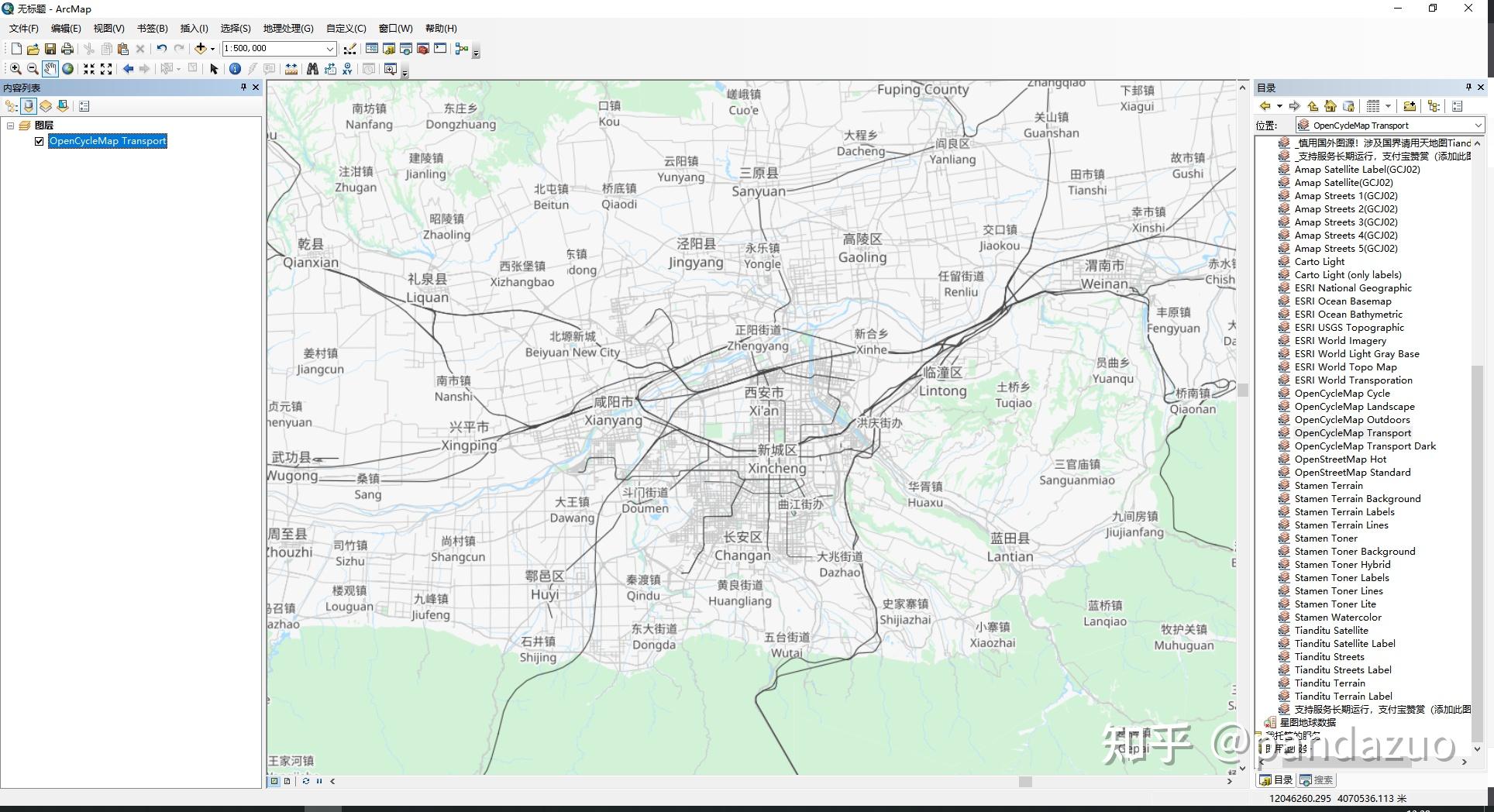Click the Add Data icon

(201, 48)
